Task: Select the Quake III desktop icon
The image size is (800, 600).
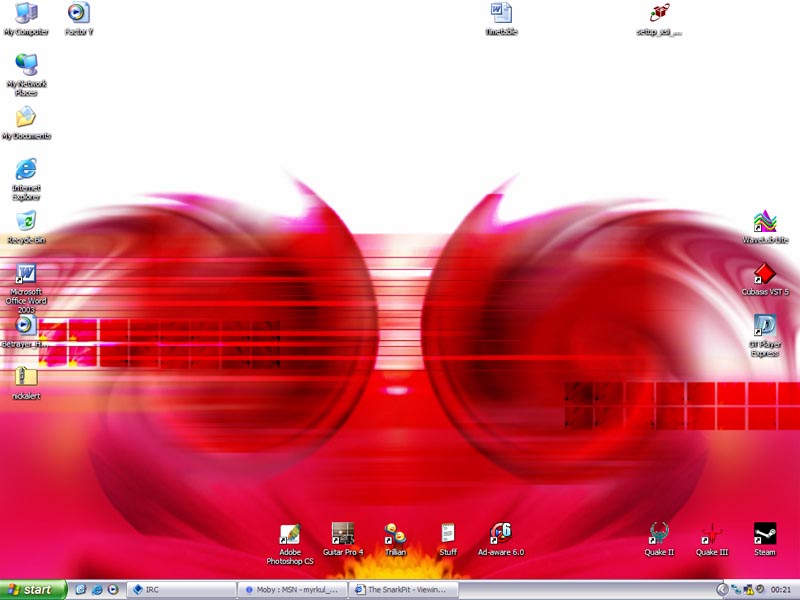Action: pos(712,534)
